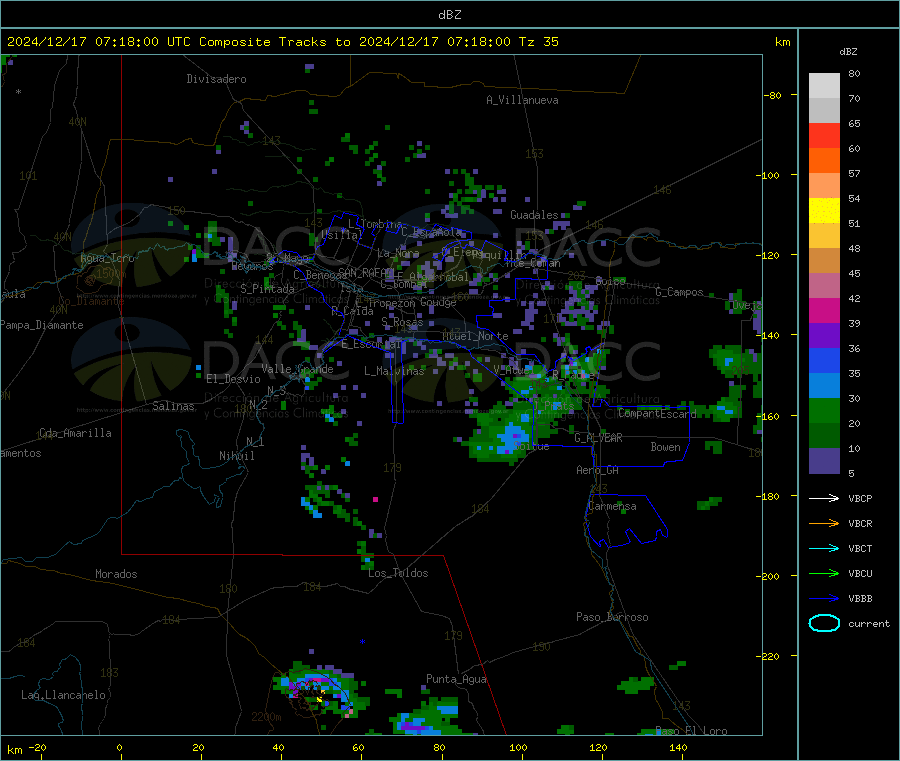The width and height of the screenshot is (900, 761).
Task: Click the 'VBCR' legend label
Action: 860,523
